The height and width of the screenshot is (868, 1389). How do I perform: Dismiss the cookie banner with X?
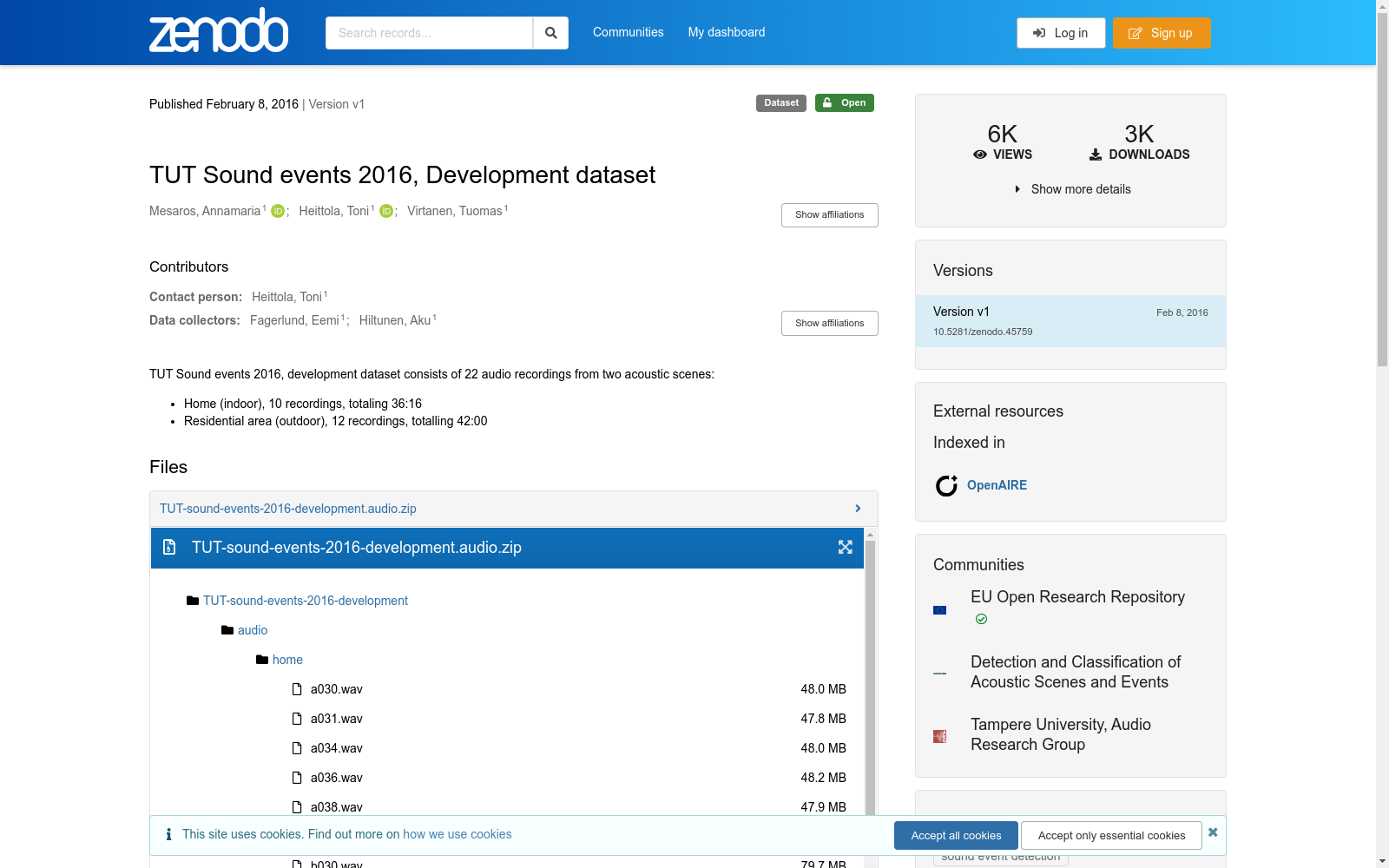1213,832
